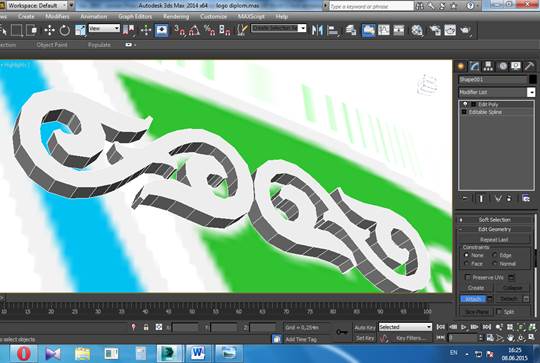Screen dimensions: 540x363
Task: Toggle Angle Snap
Action: 194,30
